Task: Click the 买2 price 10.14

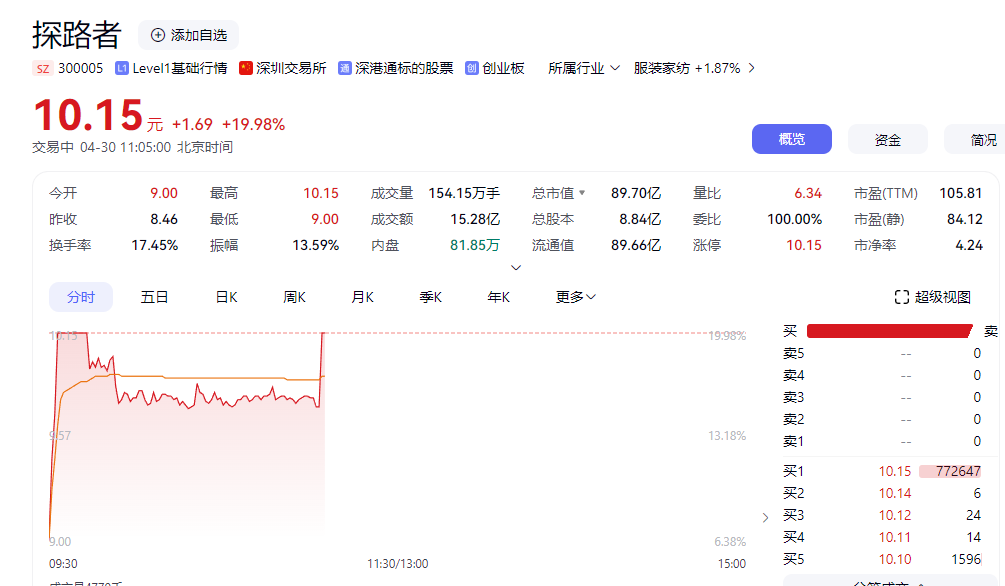Action: coord(894,493)
